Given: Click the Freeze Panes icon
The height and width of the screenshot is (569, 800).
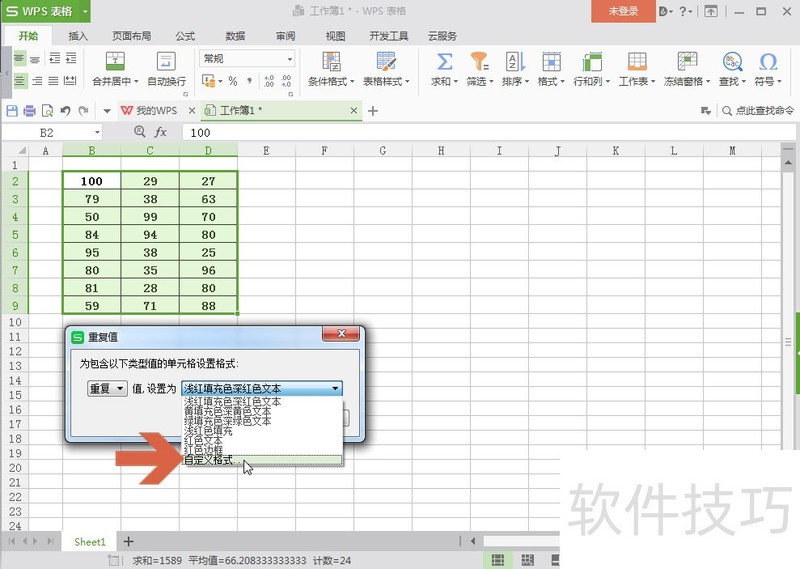Looking at the screenshot, I should [x=687, y=62].
